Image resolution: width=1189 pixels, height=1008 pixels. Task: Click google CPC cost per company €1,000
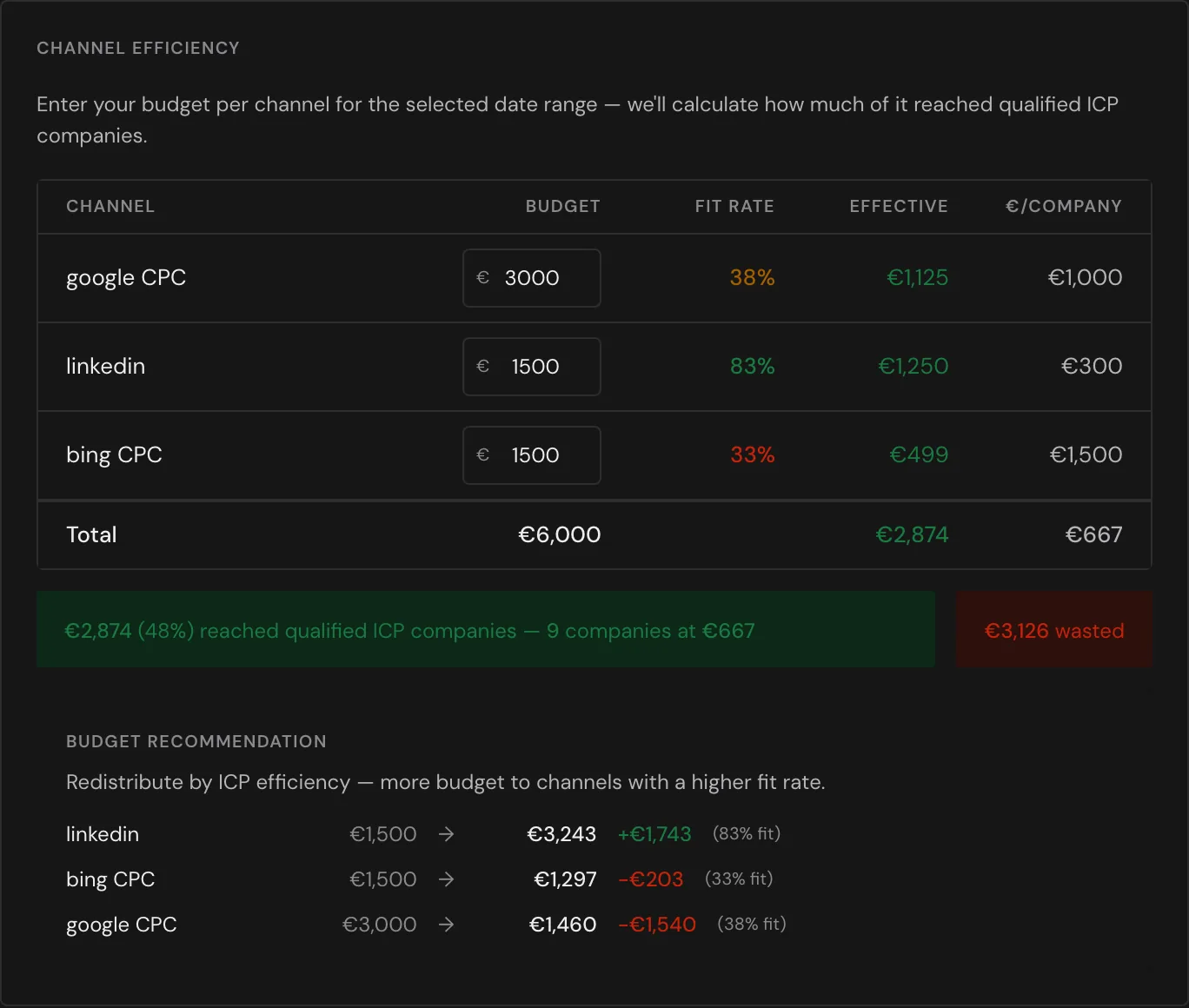click(x=1085, y=278)
